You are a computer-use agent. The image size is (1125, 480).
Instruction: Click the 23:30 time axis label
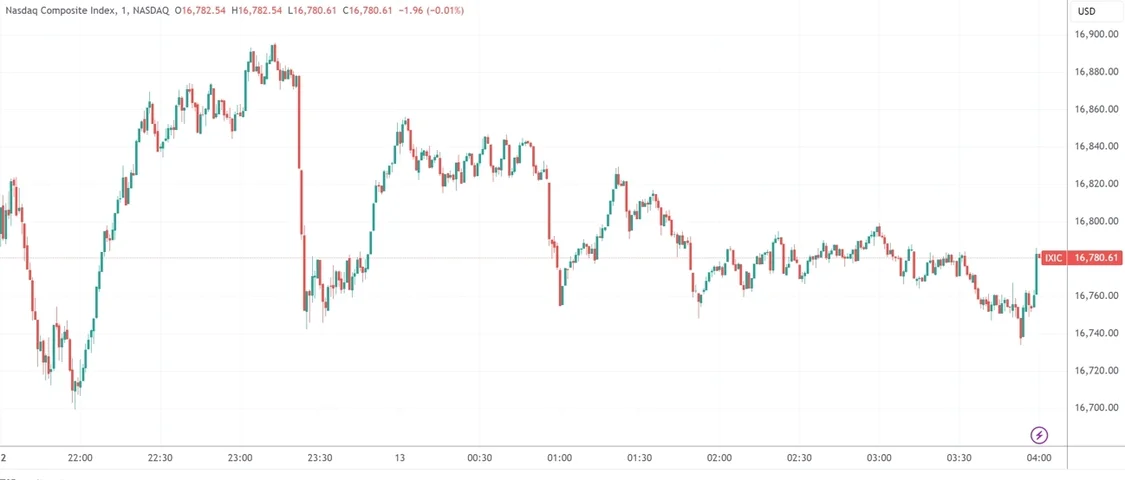click(320, 458)
